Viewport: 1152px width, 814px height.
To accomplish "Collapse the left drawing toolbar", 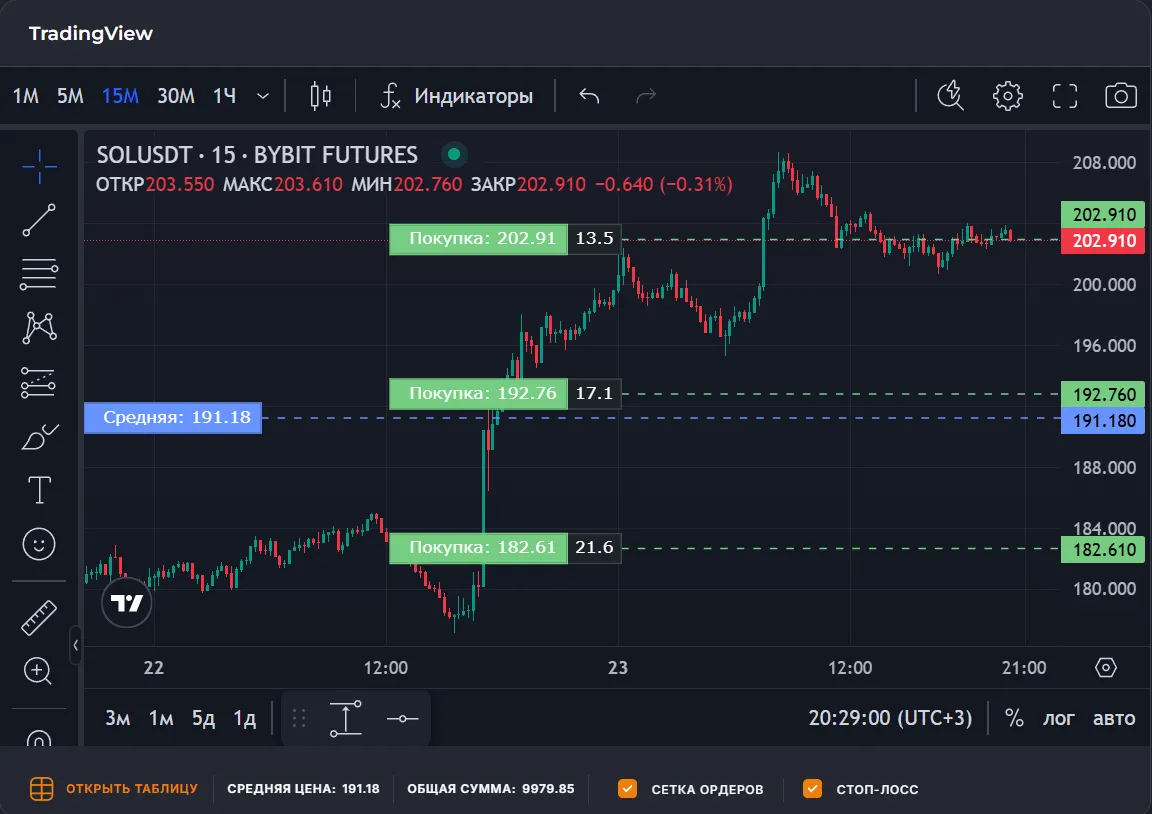I will pos(76,645).
